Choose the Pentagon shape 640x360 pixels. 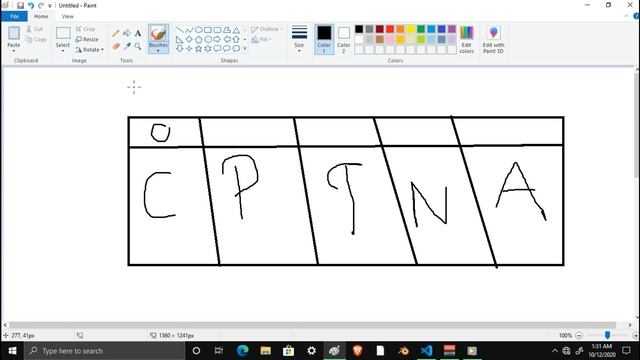(x=198, y=40)
